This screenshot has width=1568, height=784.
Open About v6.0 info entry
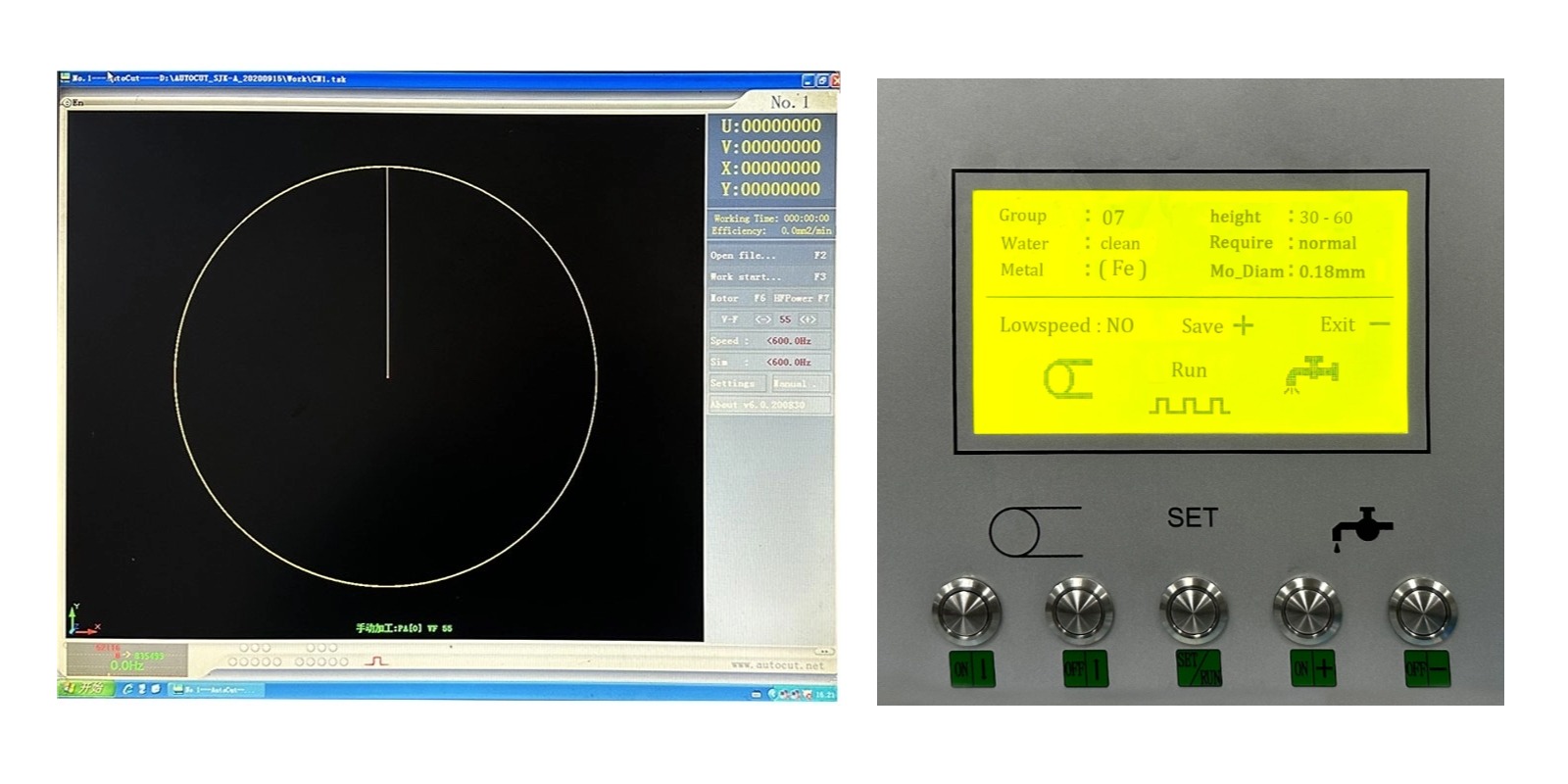pyautogui.click(x=769, y=405)
